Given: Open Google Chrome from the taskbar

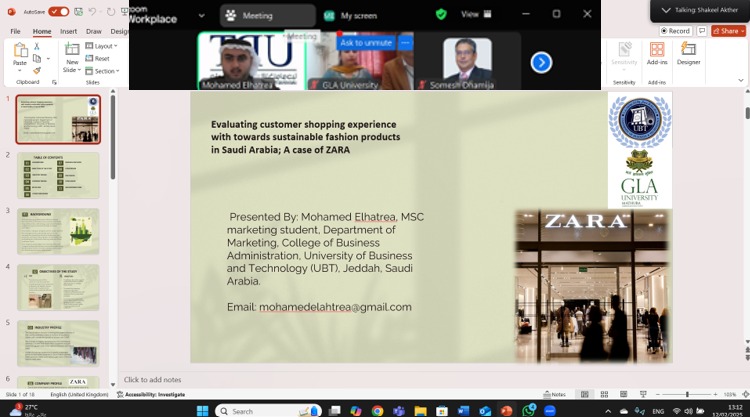Looking at the screenshot, I should tap(377, 411).
